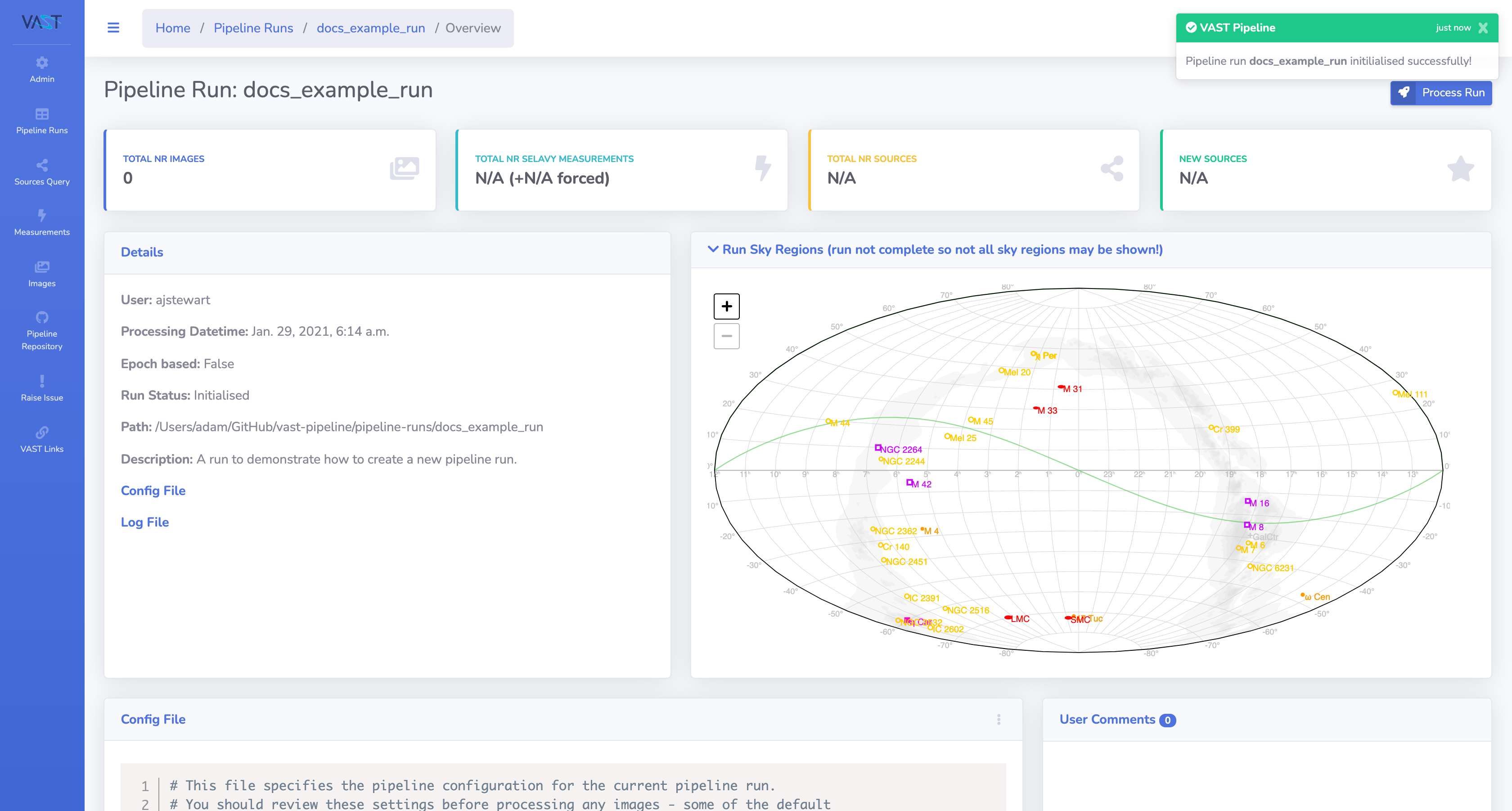
Task: Open the Log File link
Action: (x=144, y=522)
